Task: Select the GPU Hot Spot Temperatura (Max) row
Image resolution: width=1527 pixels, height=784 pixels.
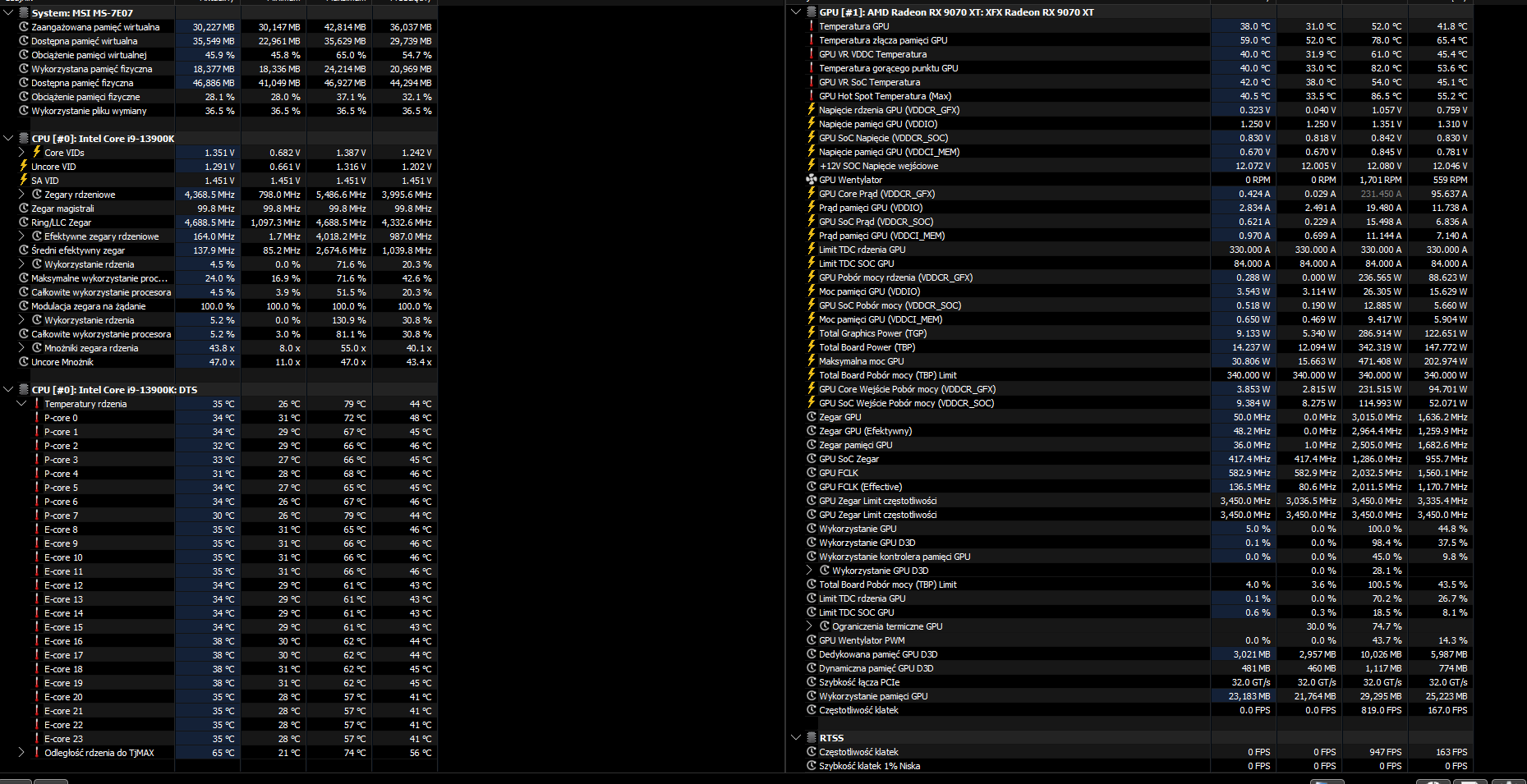Action: coord(1130,96)
